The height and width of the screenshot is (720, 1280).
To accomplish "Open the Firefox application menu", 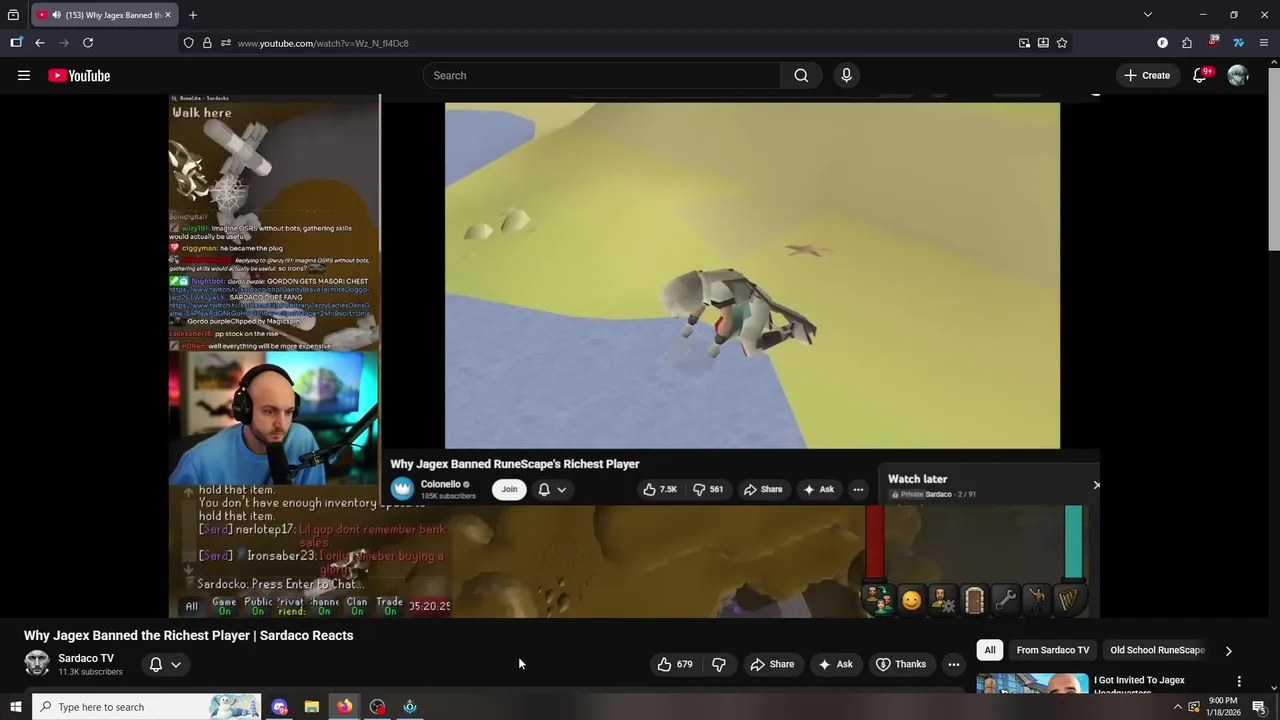I will coord(1264,43).
